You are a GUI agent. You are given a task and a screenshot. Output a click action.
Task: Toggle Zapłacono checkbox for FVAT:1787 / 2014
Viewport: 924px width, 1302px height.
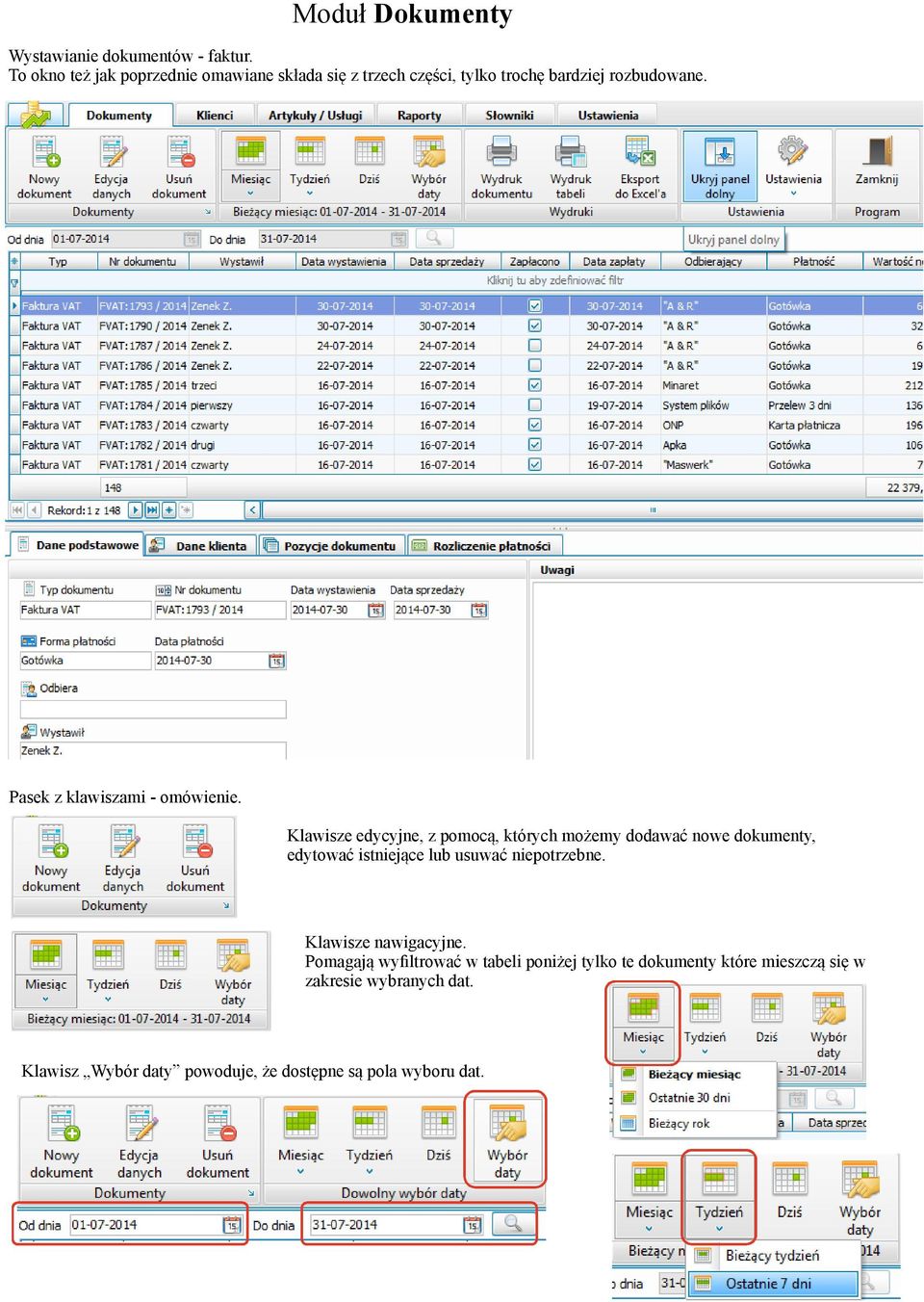click(535, 346)
